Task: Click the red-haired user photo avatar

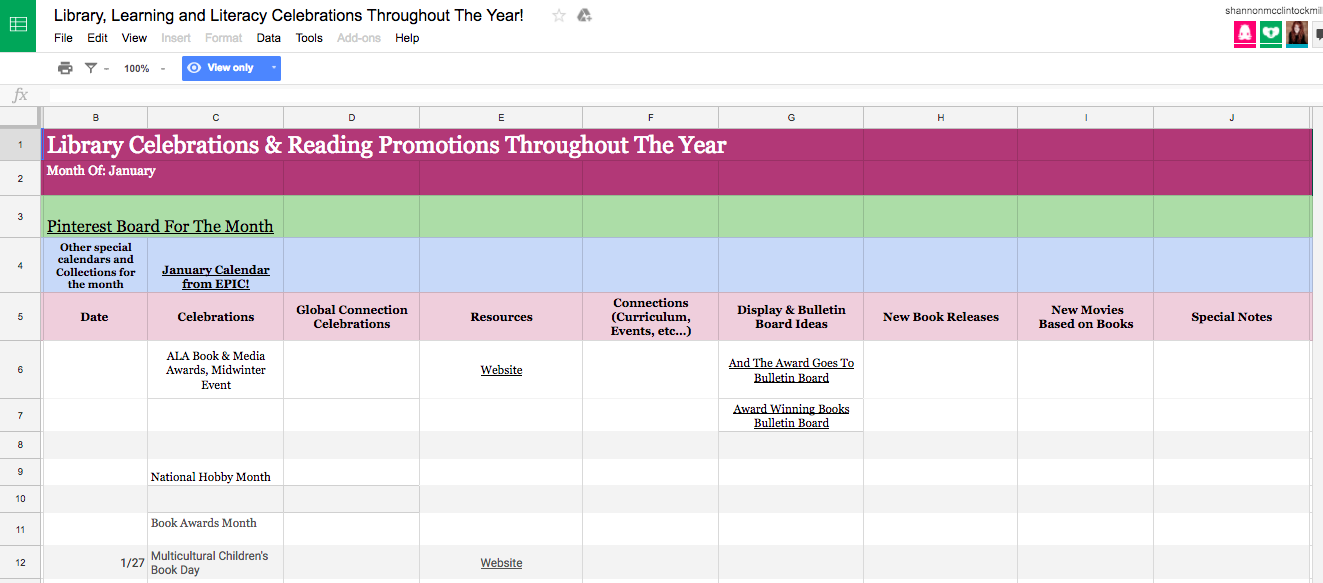Action: pos(1297,34)
